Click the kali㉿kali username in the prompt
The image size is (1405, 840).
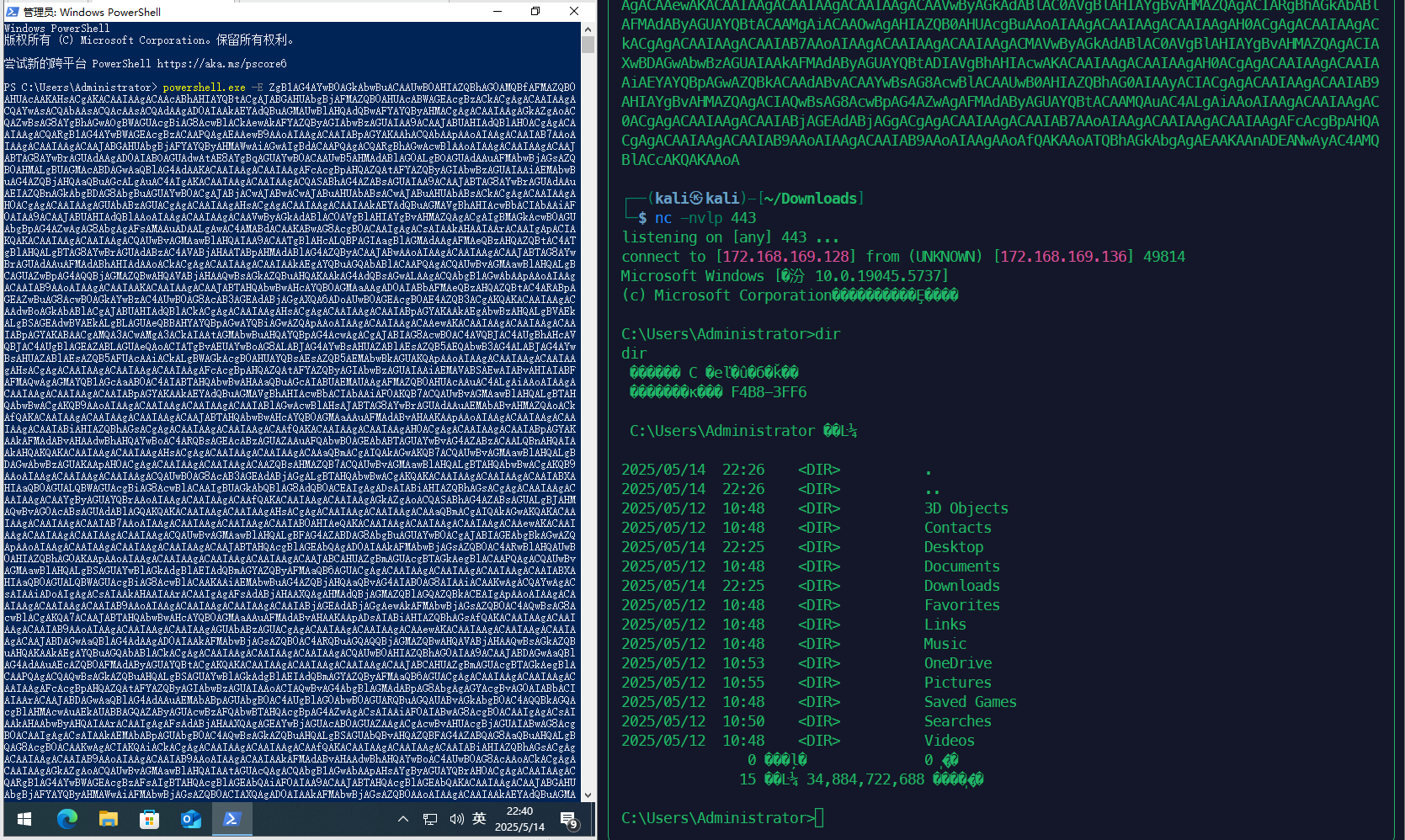tap(697, 199)
